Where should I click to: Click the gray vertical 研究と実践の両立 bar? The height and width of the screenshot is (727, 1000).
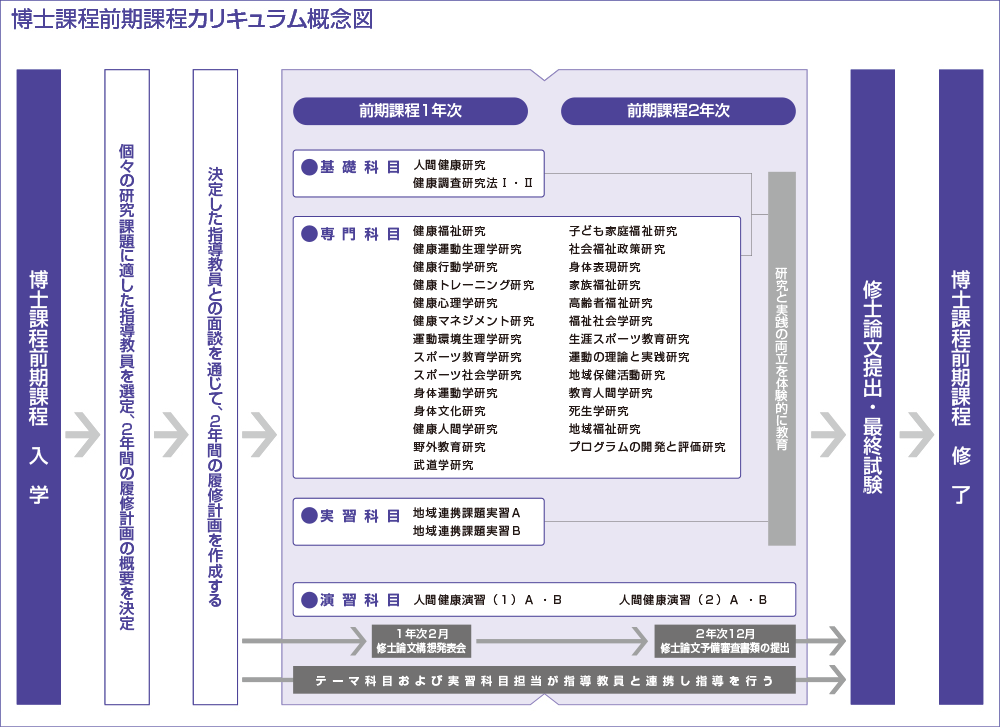pos(781,358)
